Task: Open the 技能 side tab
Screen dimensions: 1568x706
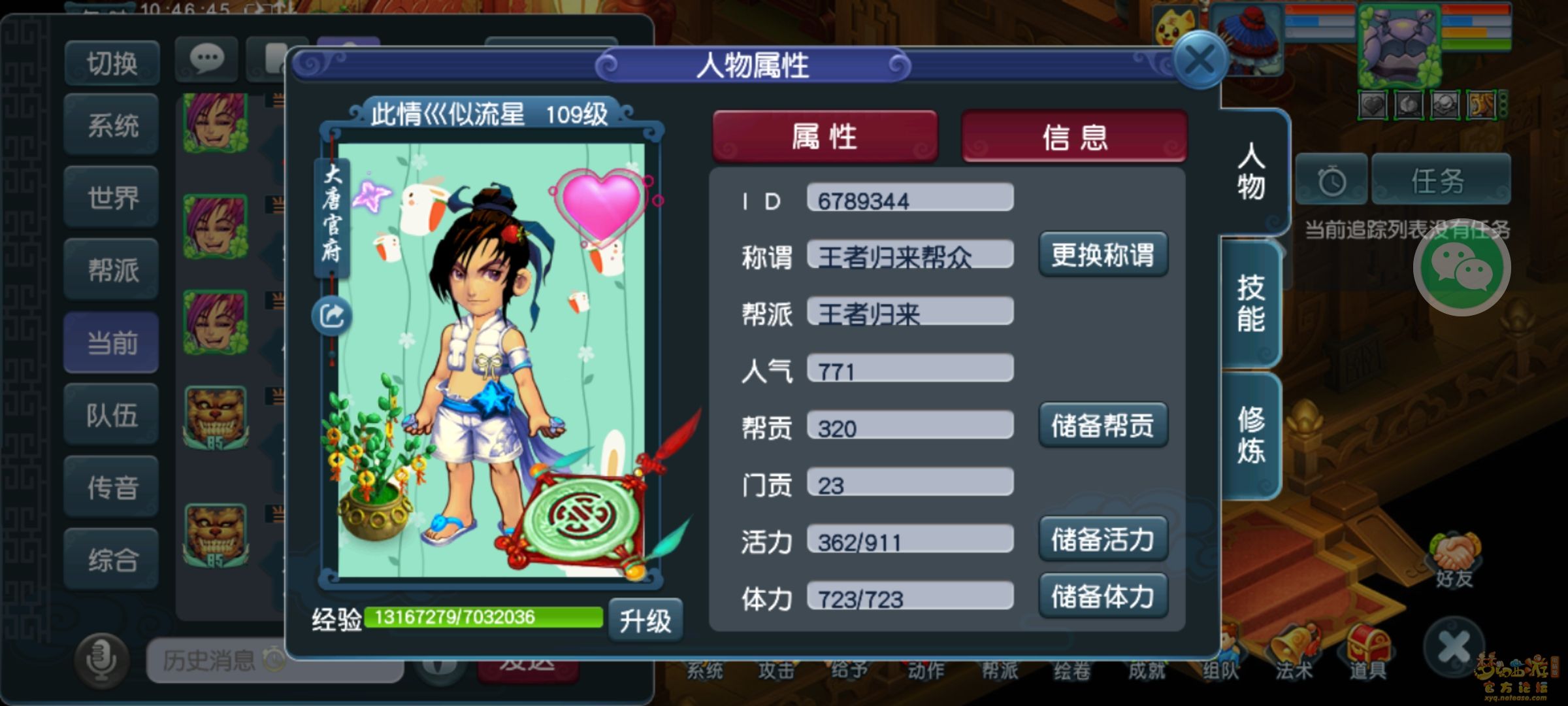Action: [1250, 304]
